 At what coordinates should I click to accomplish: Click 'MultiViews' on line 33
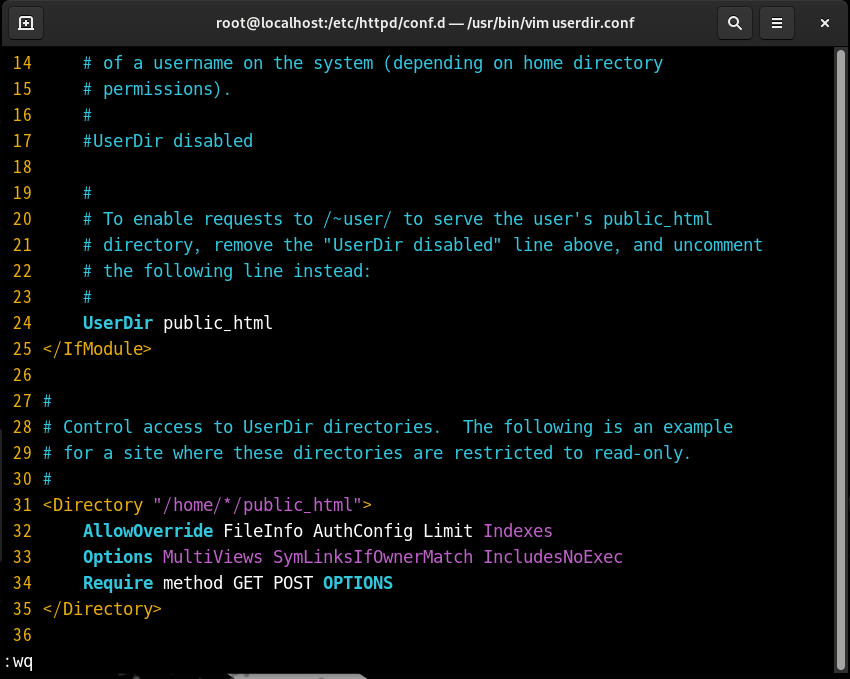tap(212, 557)
